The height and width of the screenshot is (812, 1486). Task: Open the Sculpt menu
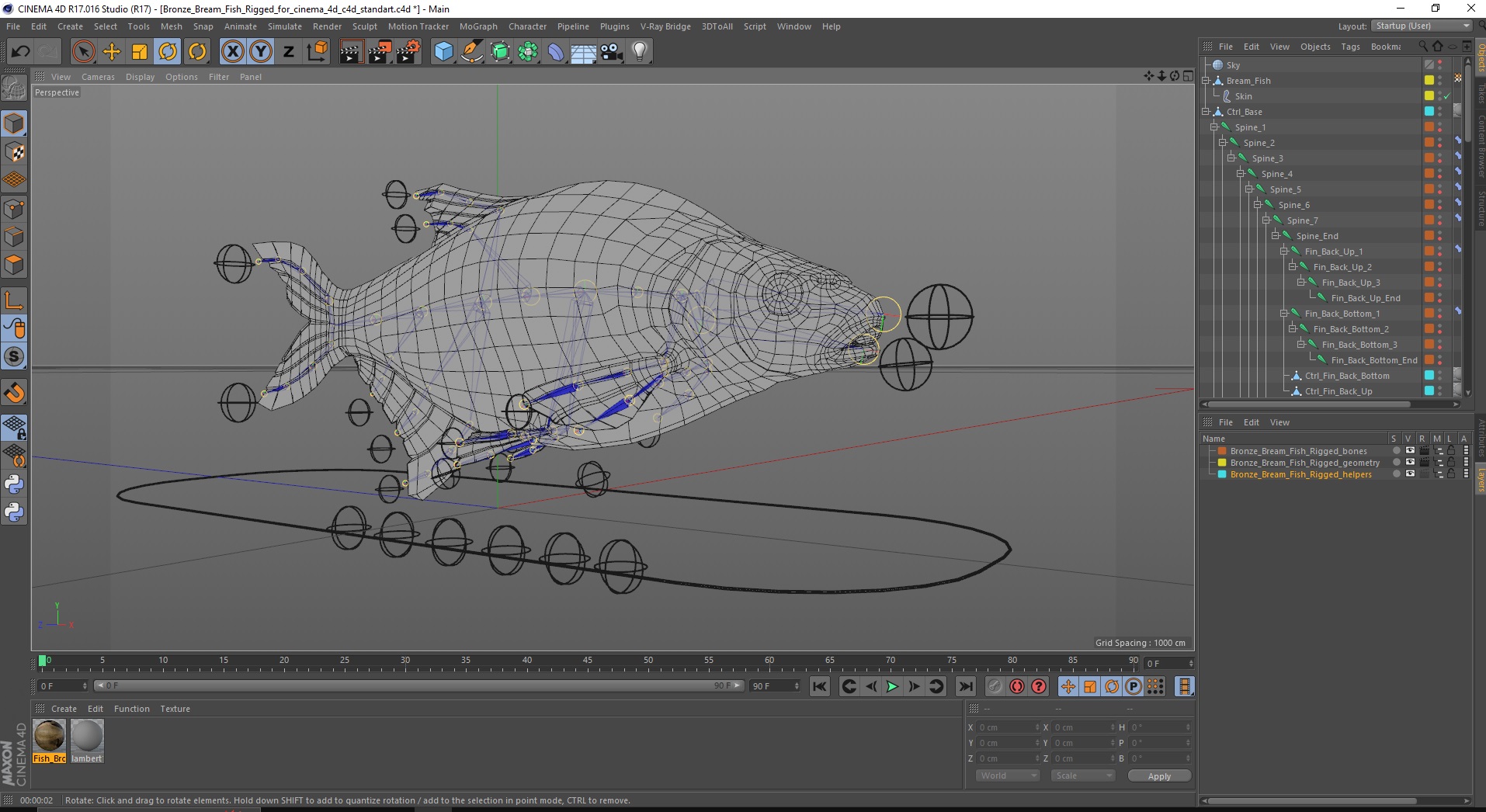tap(365, 26)
